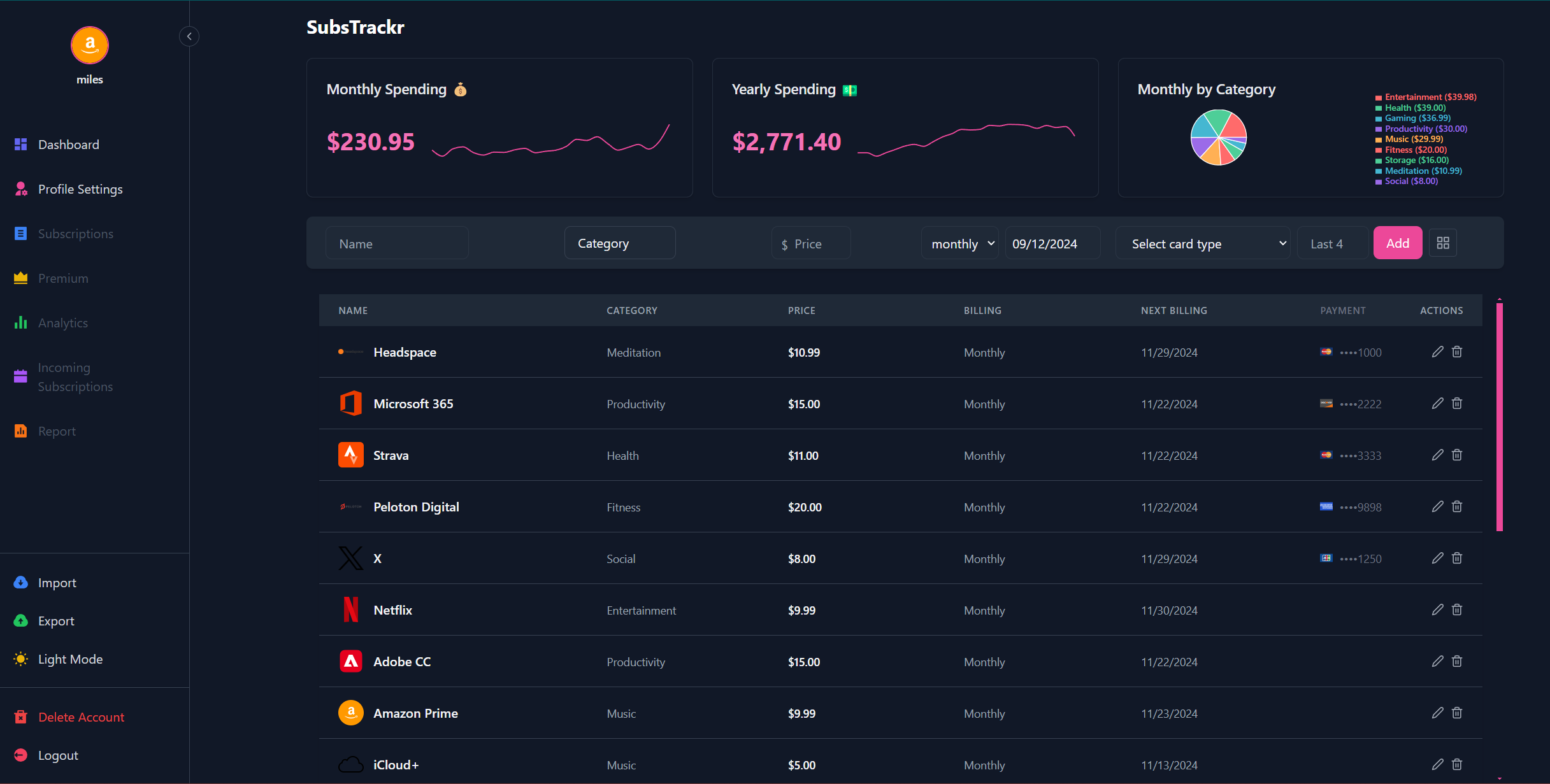Edit the Peloton Digital subscription
Image resolution: width=1550 pixels, height=784 pixels.
point(1438,506)
